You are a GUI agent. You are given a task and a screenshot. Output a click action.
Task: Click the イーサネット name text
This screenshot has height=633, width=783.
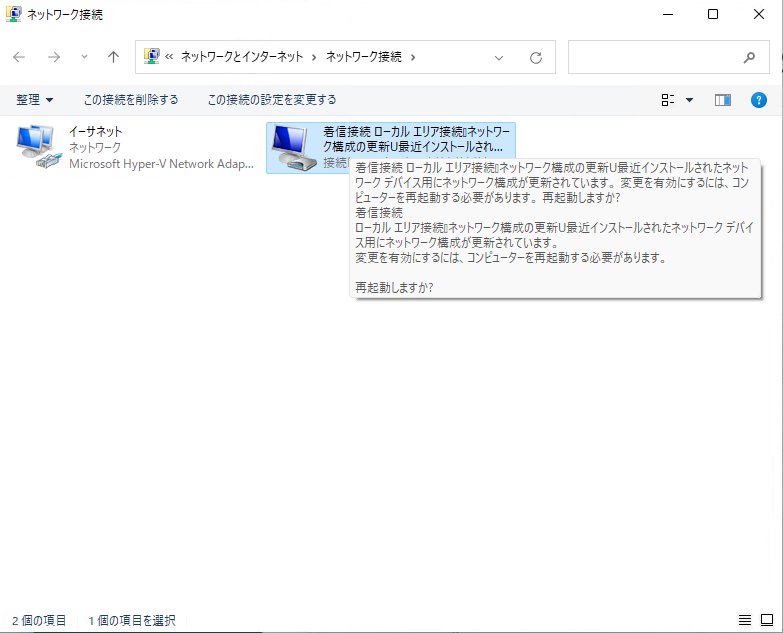point(95,132)
